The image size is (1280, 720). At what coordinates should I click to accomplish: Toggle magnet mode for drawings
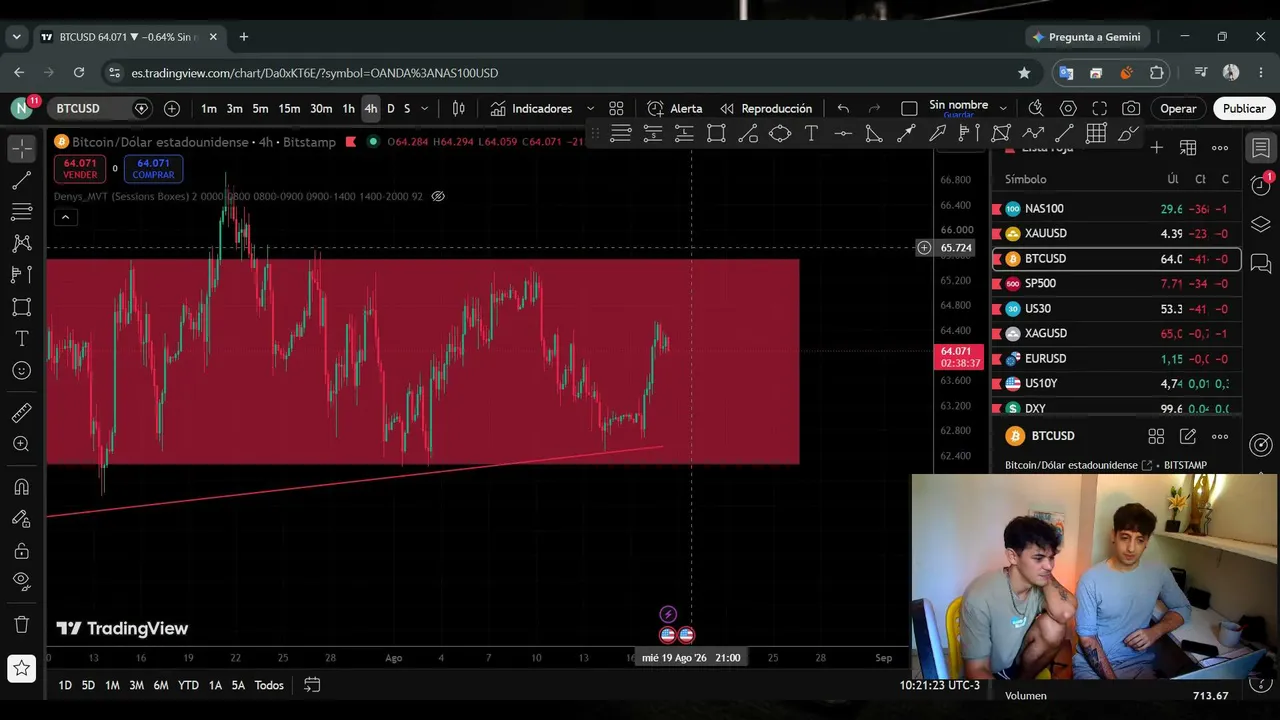point(21,487)
